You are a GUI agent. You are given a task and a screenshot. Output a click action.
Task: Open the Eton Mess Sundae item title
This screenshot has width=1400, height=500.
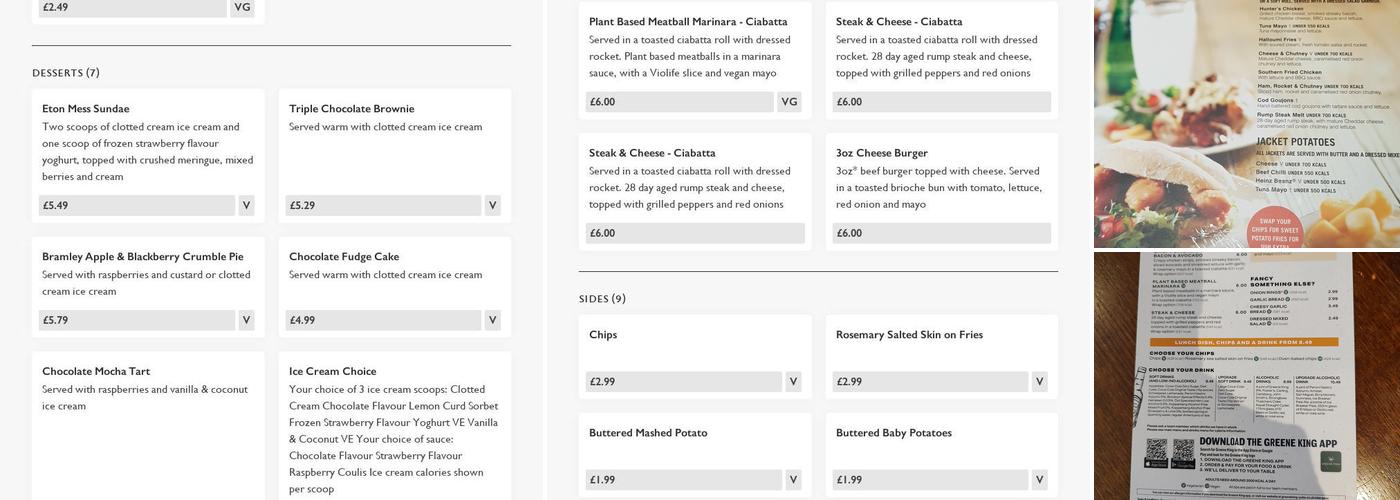coord(86,109)
